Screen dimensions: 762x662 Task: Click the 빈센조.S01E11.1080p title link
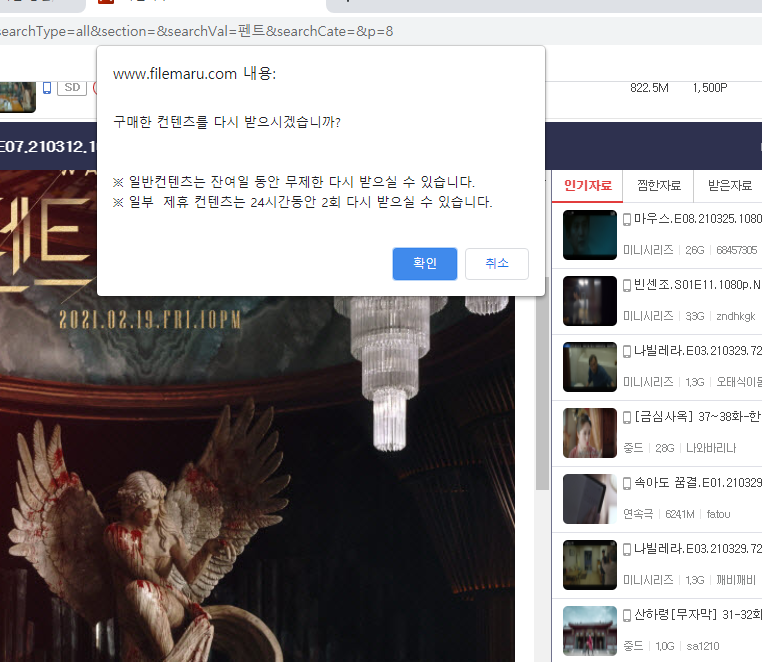(x=697, y=285)
